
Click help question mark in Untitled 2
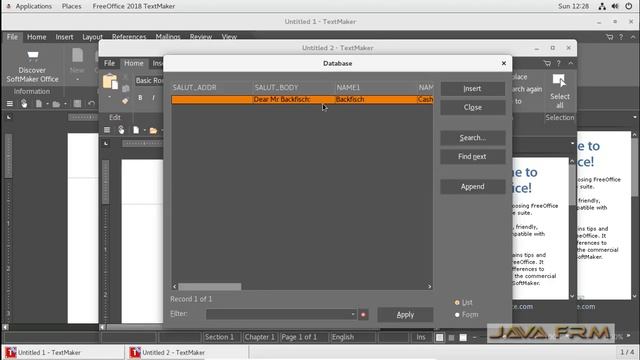[558, 63]
